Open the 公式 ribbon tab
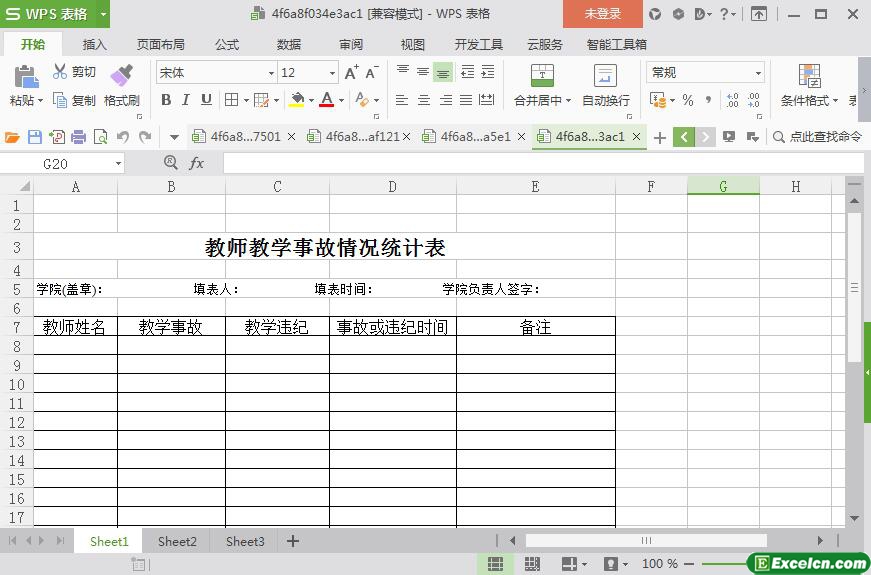The height and width of the screenshot is (575, 871). tap(227, 44)
